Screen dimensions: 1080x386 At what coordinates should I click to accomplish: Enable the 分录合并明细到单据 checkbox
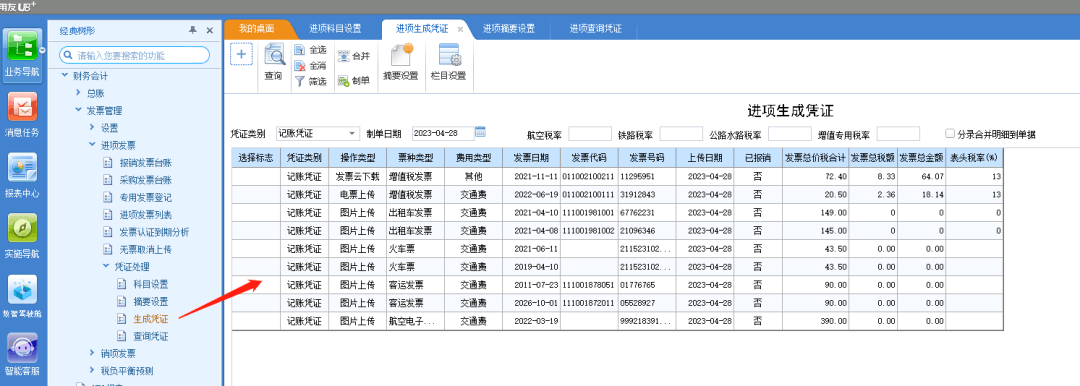[950, 134]
